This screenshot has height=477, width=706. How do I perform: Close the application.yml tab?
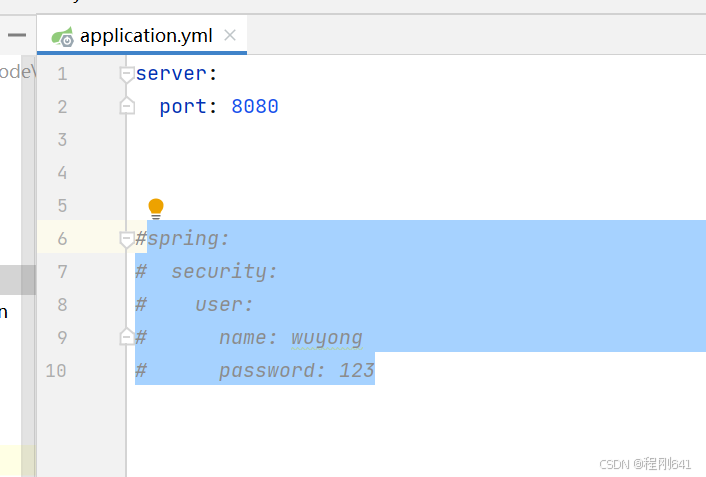[x=230, y=35]
